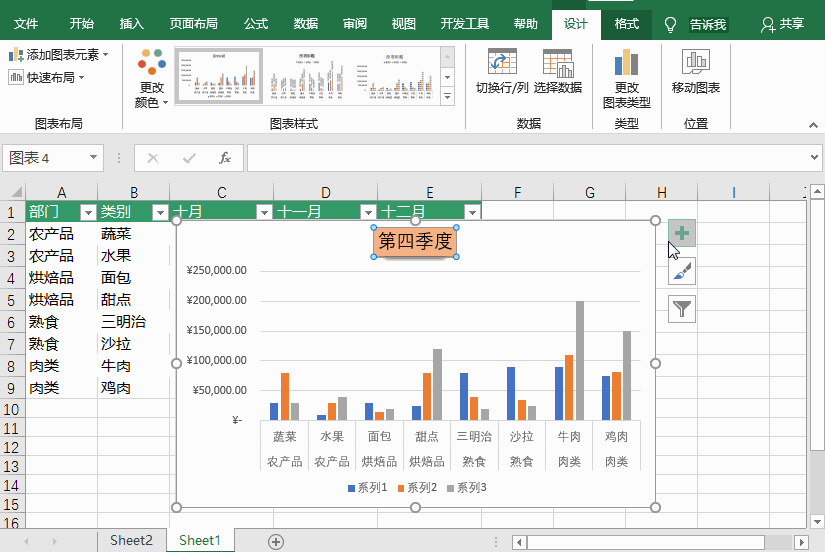Click the Insert Function fx icon

(x=225, y=158)
